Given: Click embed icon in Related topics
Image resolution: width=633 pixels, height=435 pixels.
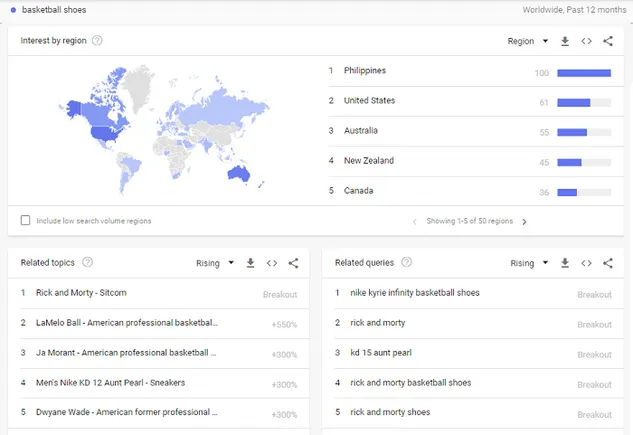Looking at the screenshot, I should coord(272,263).
